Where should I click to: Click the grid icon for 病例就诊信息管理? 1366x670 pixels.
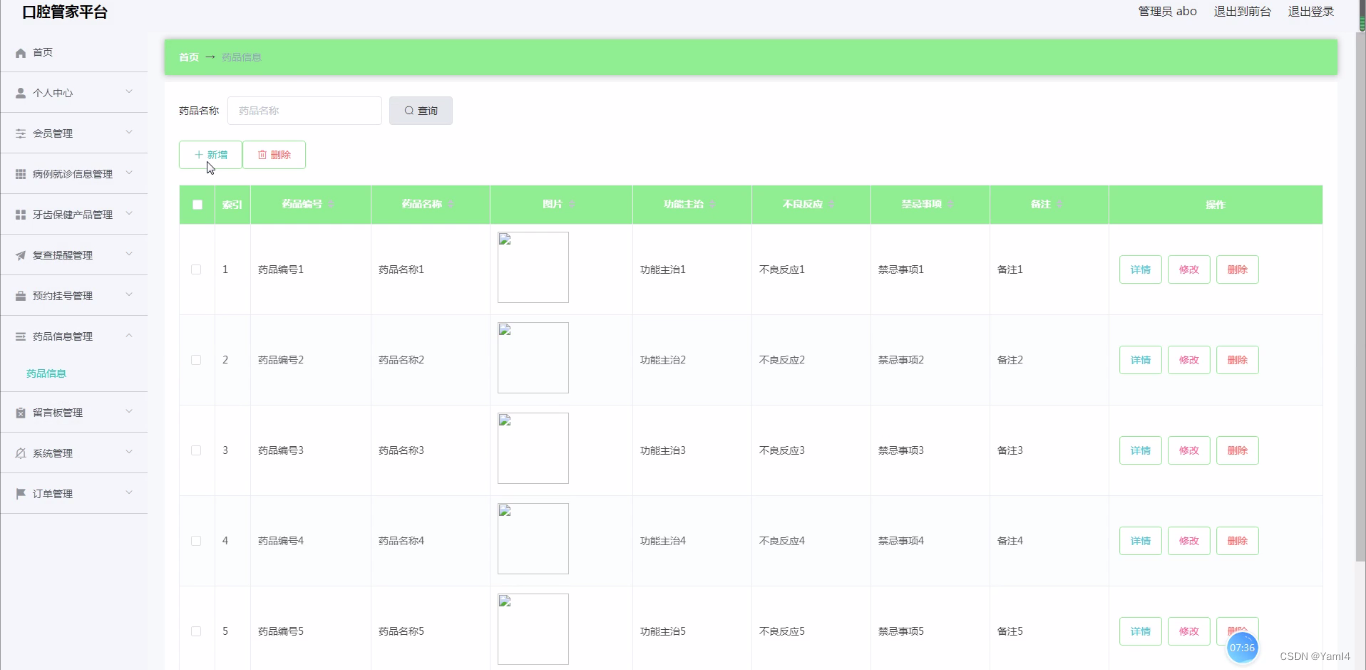pyautogui.click(x=21, y=174)
